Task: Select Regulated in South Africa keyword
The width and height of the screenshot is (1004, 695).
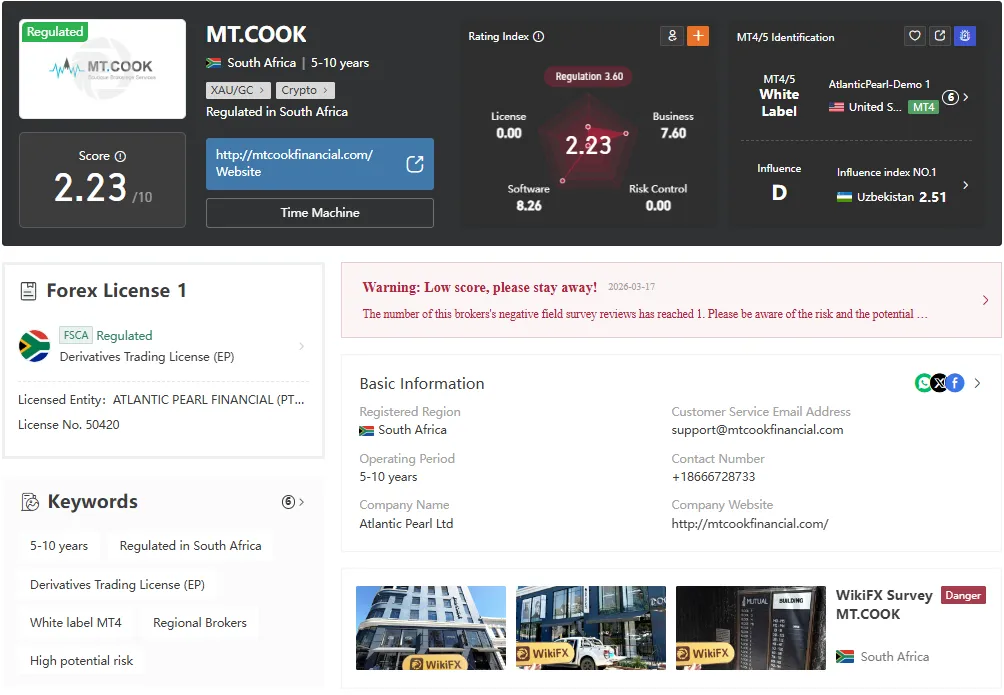Action: 190,546
